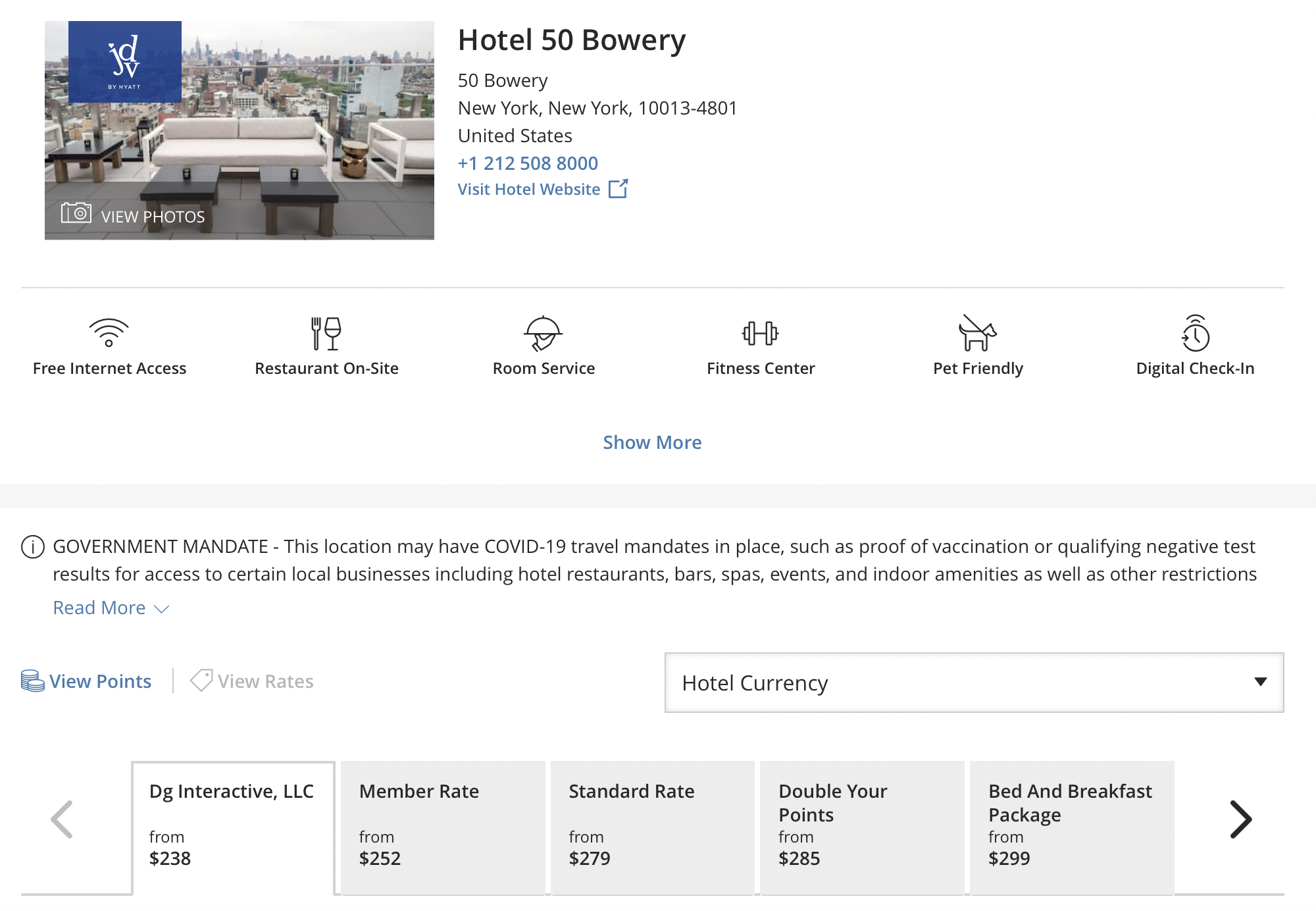Open the hotel rooftop photo thumbnail
This screenshot has height=911, width=1316.
coord(240,130)
